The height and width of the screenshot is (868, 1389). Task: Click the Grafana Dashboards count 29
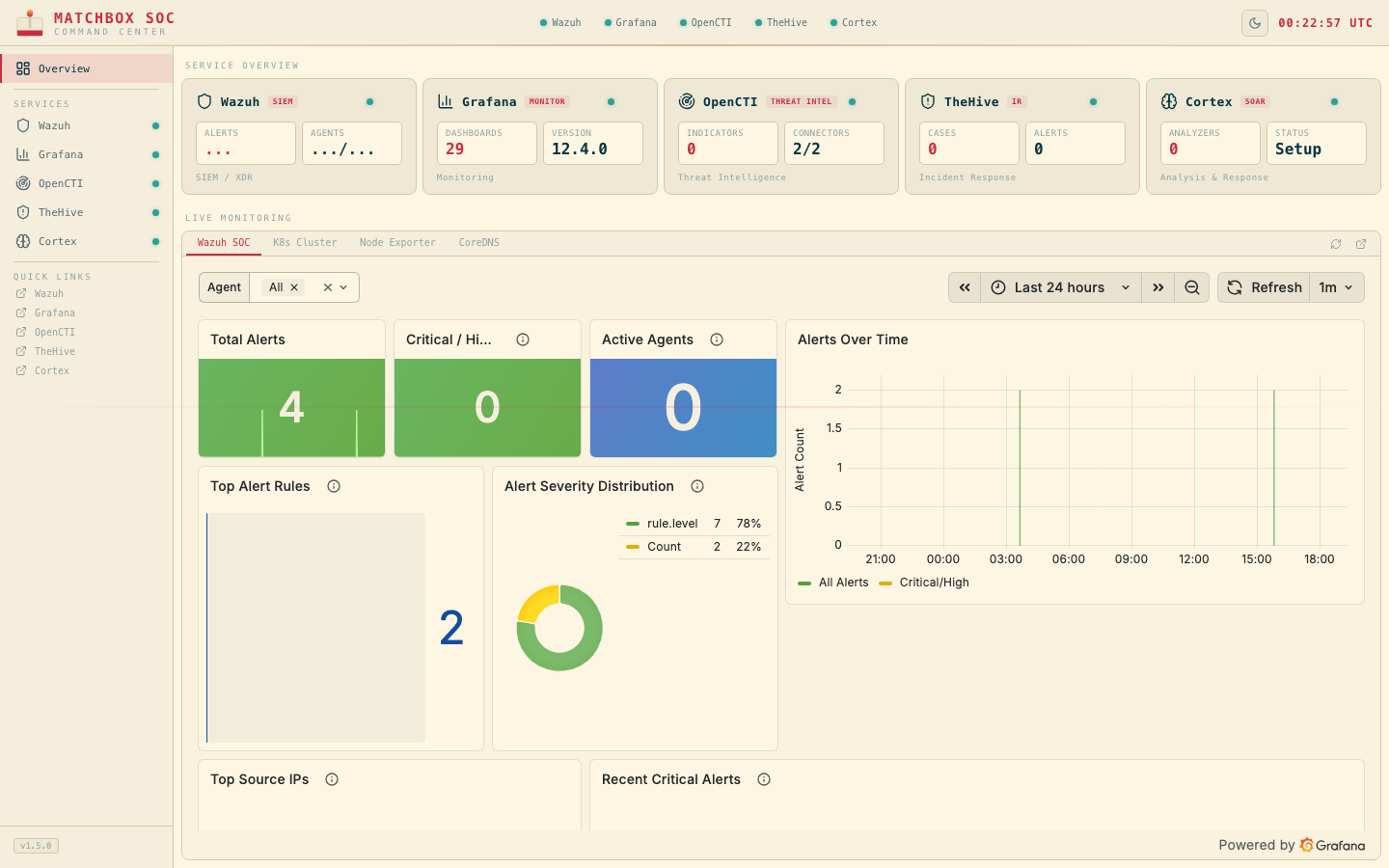(455, 149)
